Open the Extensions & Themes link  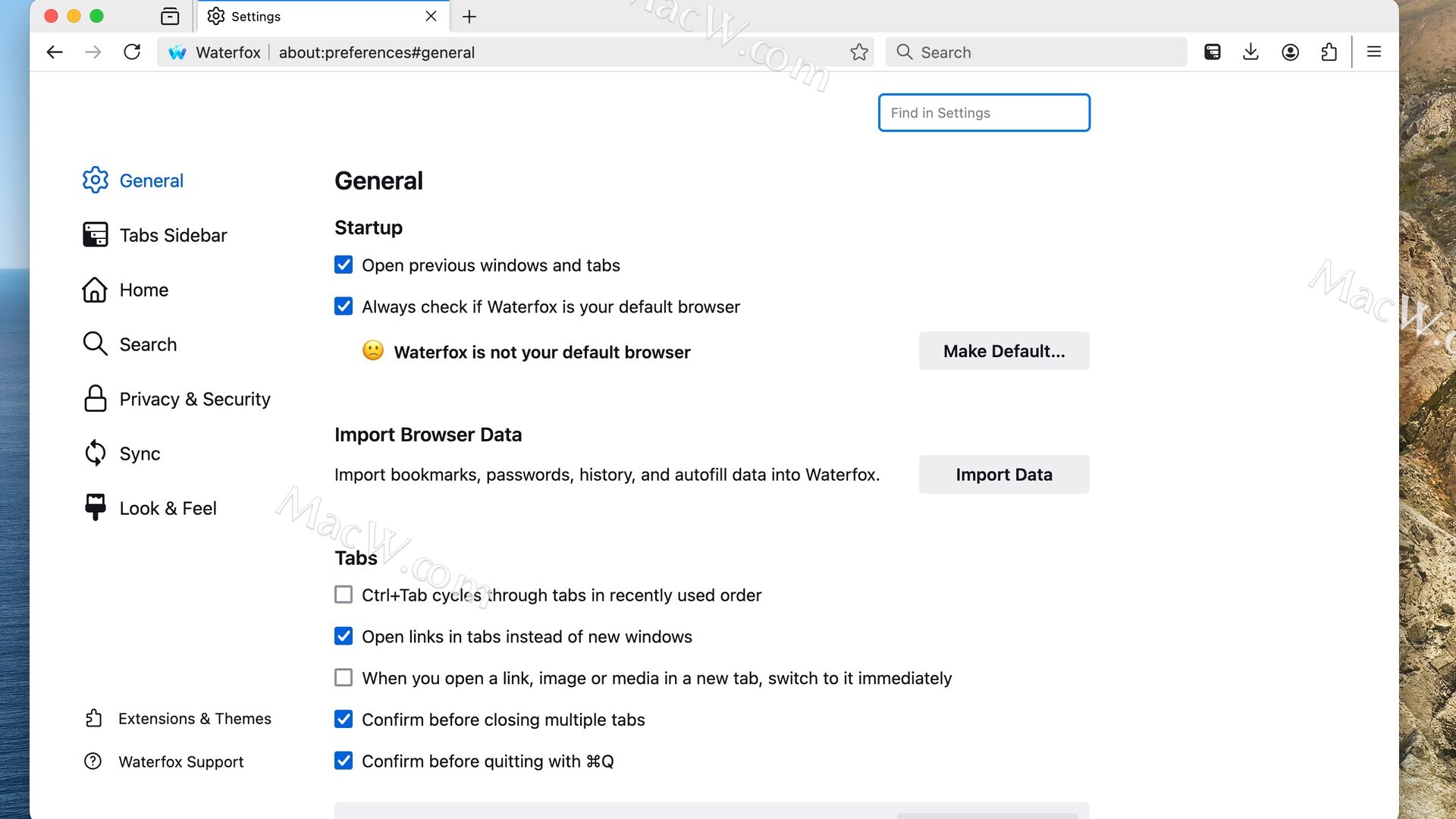[x=194, y=718]
